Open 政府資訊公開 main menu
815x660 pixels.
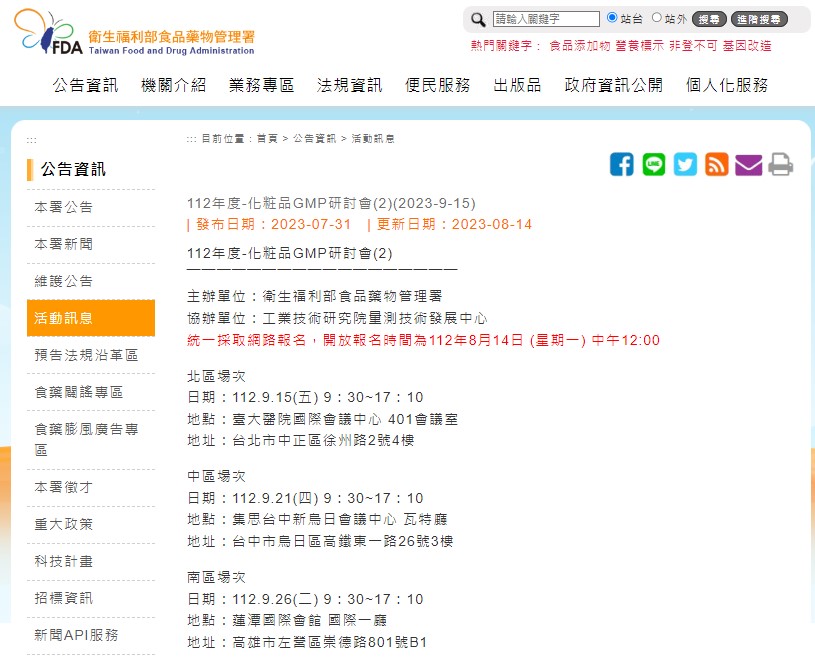point(614,85)
